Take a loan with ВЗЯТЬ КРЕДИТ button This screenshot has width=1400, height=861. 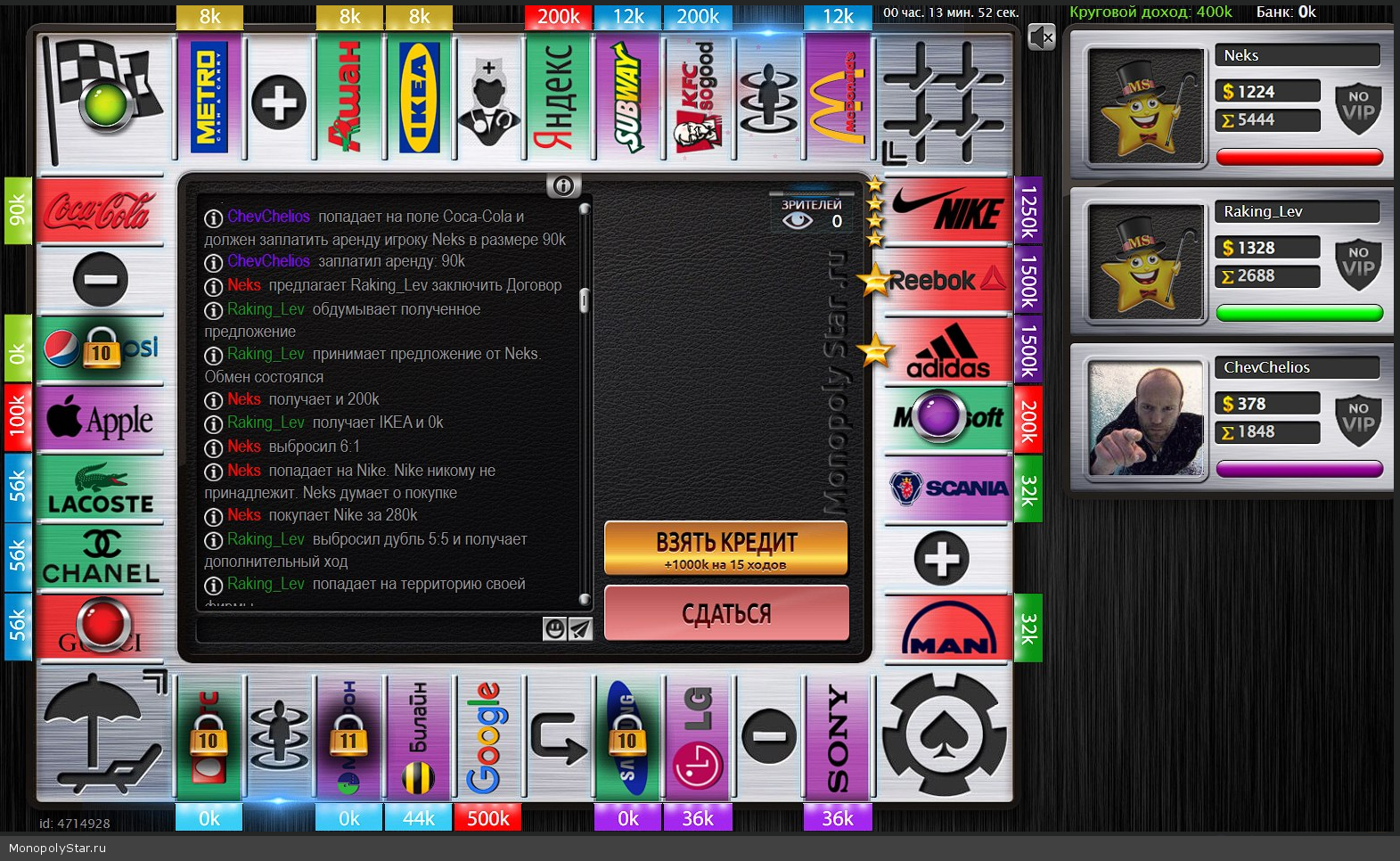tap(726, 548)
